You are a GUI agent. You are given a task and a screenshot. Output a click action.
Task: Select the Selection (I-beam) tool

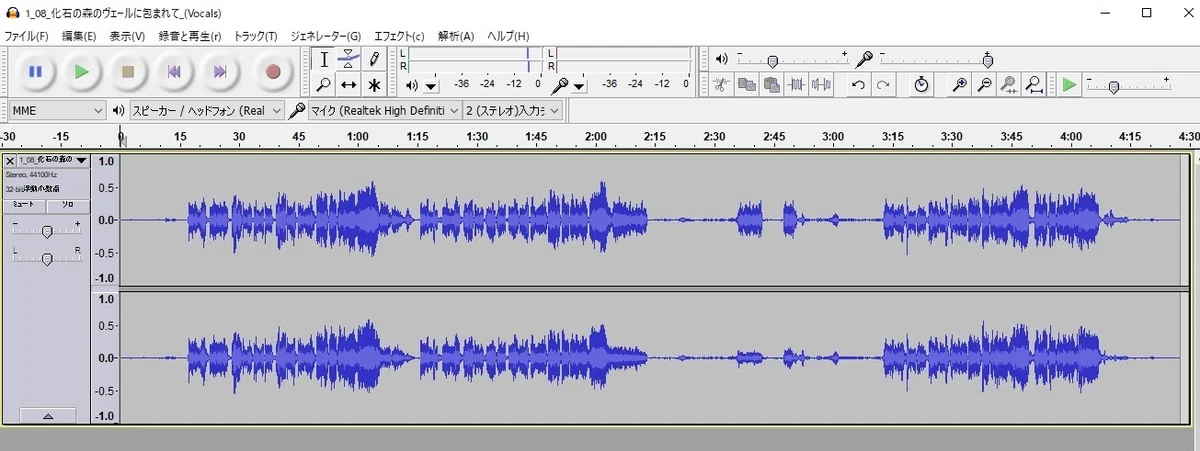coord(324,59)
